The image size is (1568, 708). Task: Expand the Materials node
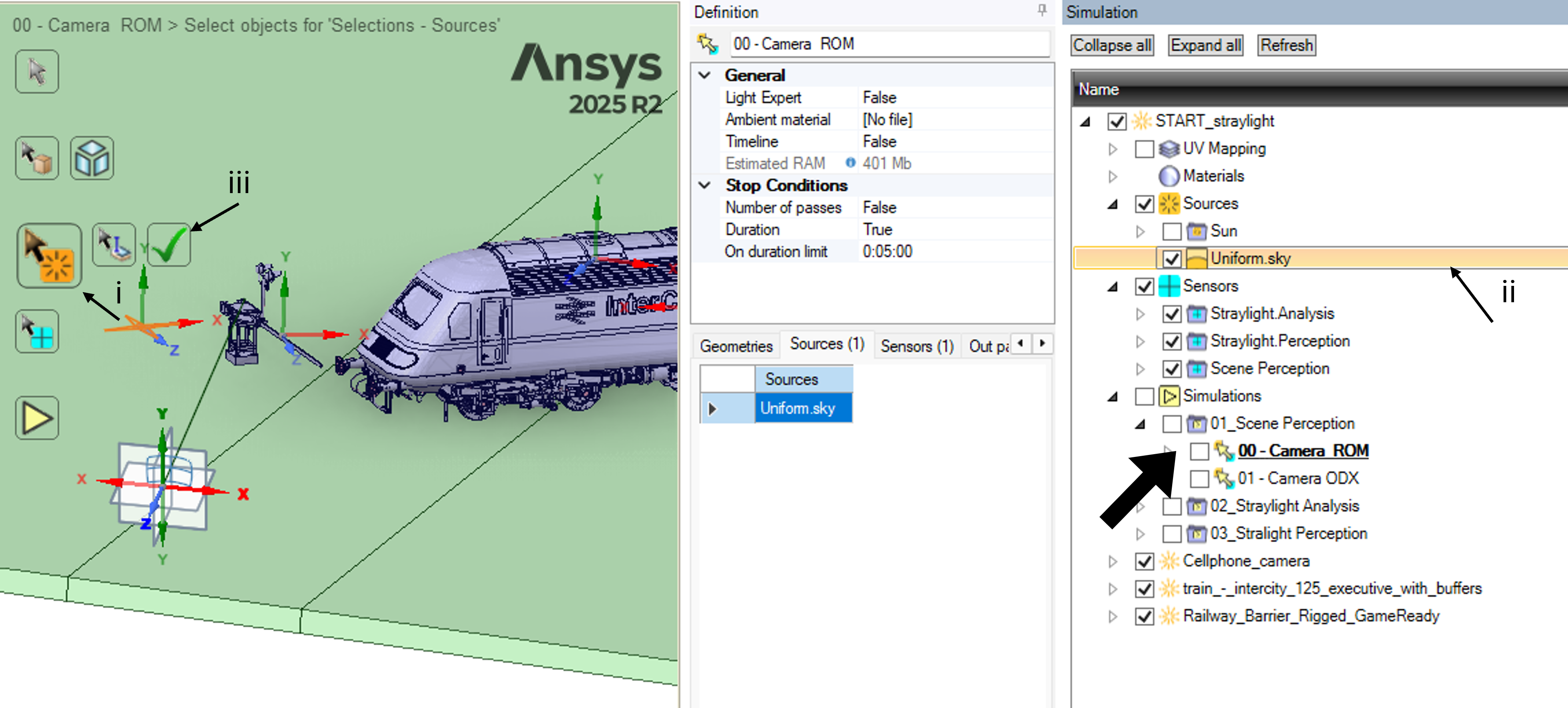point(1113,176)
